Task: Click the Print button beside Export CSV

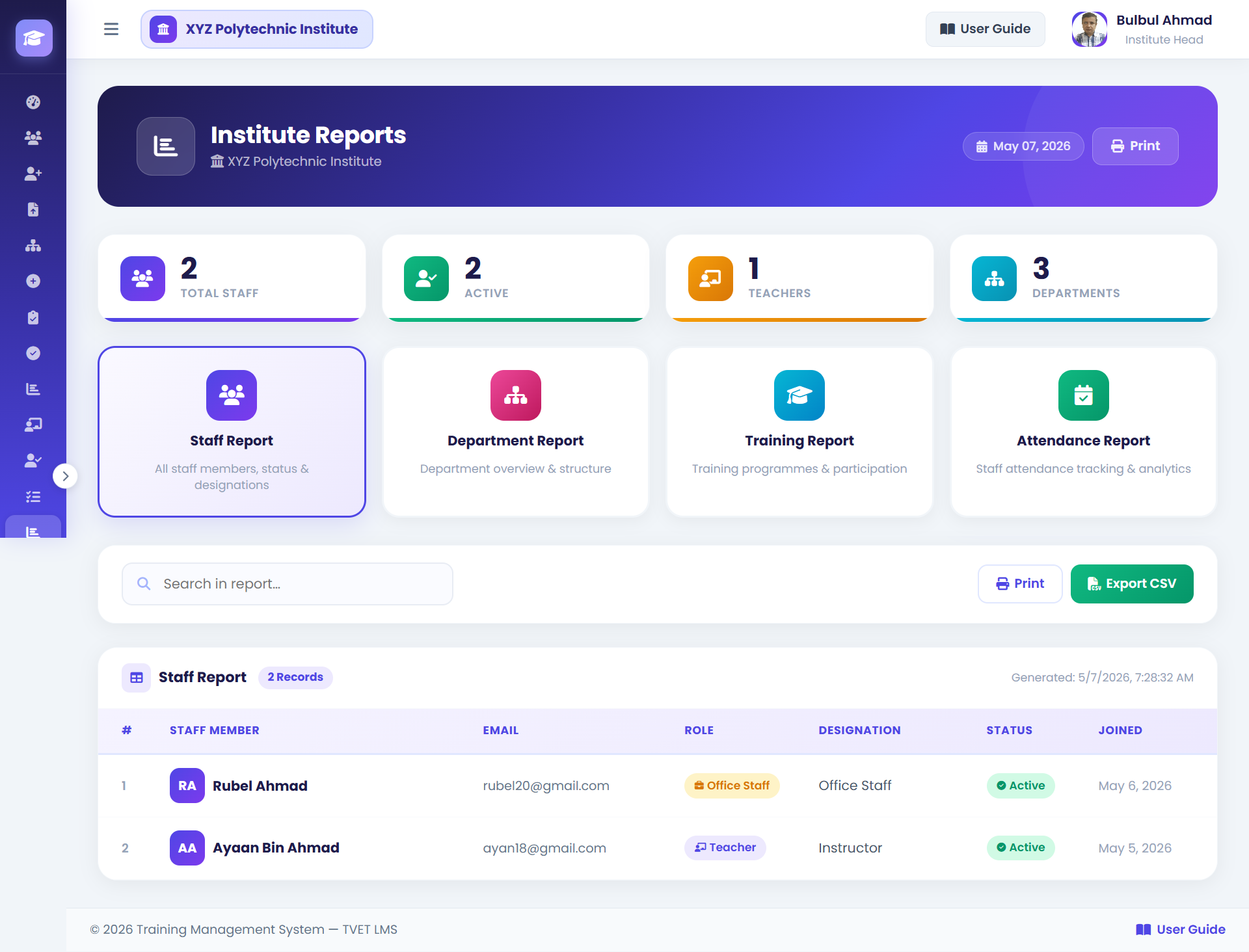Action: (x=1020, y=584)
